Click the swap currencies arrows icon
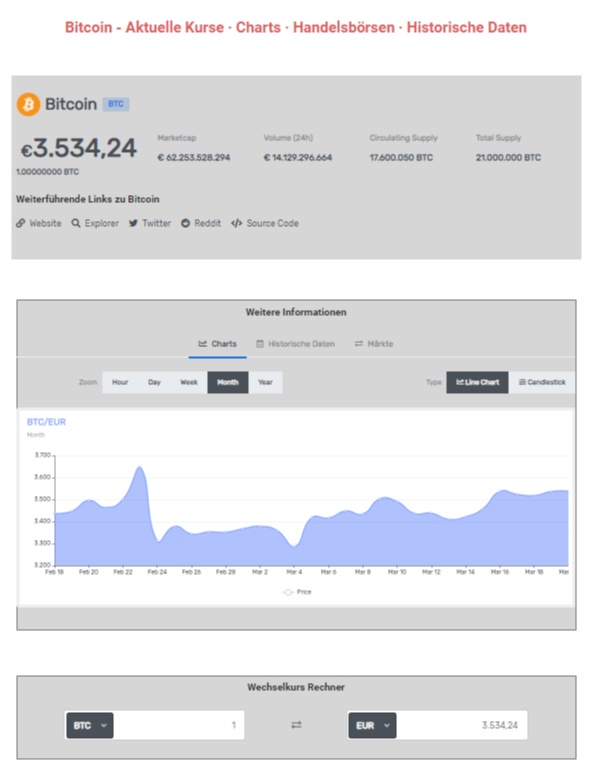Screen dimensions: 609x771 [296, 725]
